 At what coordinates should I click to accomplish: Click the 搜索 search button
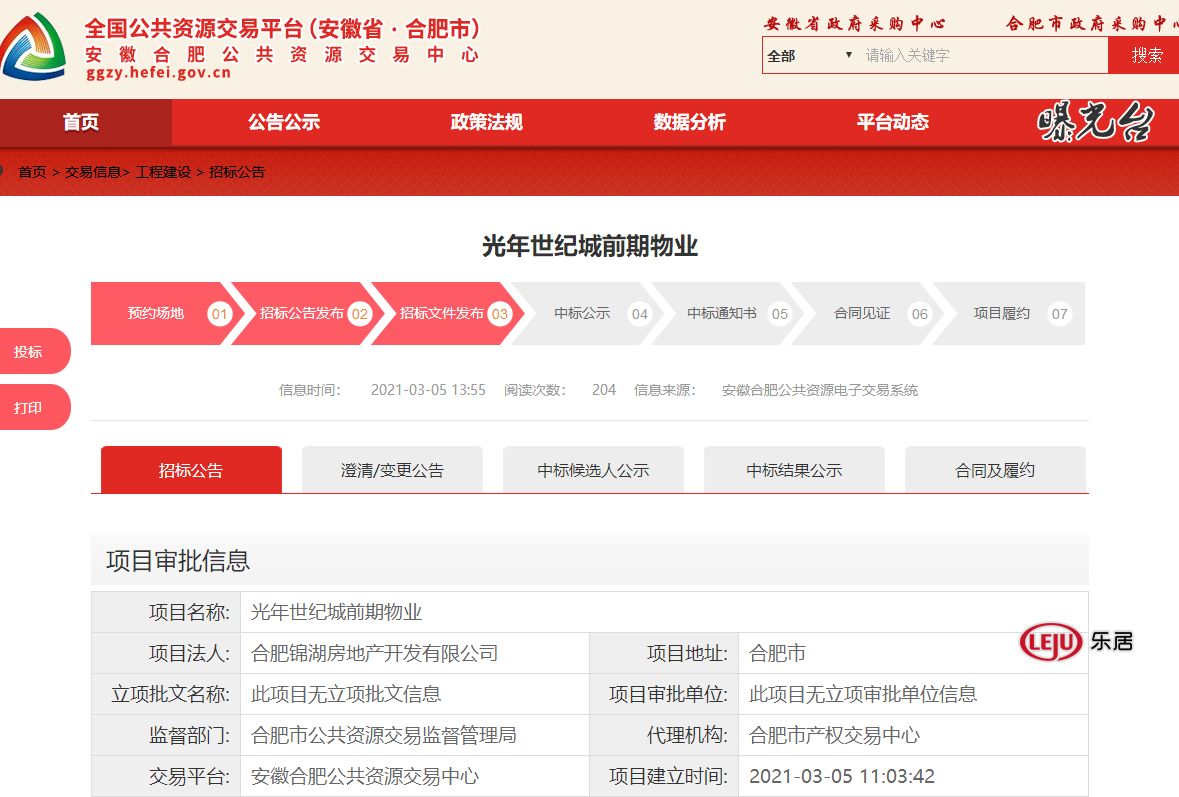tap(1144, 56)
